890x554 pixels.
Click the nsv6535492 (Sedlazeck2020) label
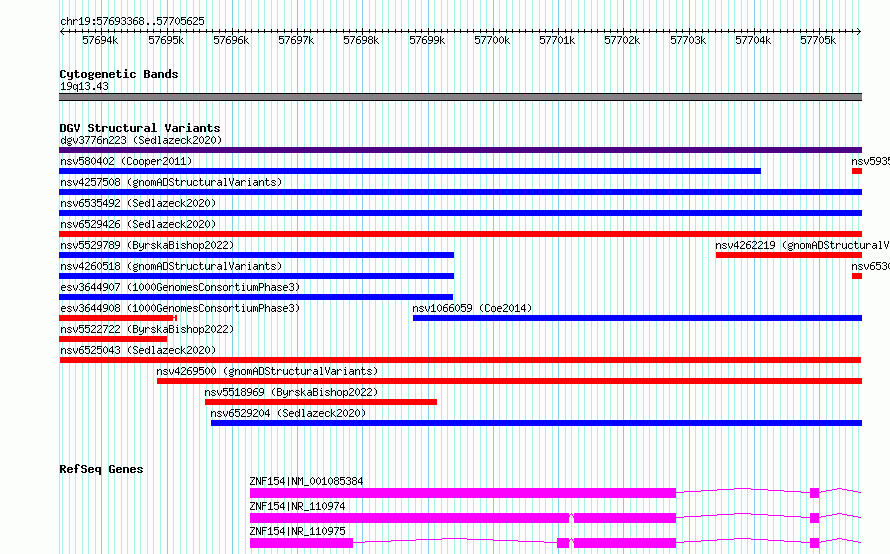point(138,203)
